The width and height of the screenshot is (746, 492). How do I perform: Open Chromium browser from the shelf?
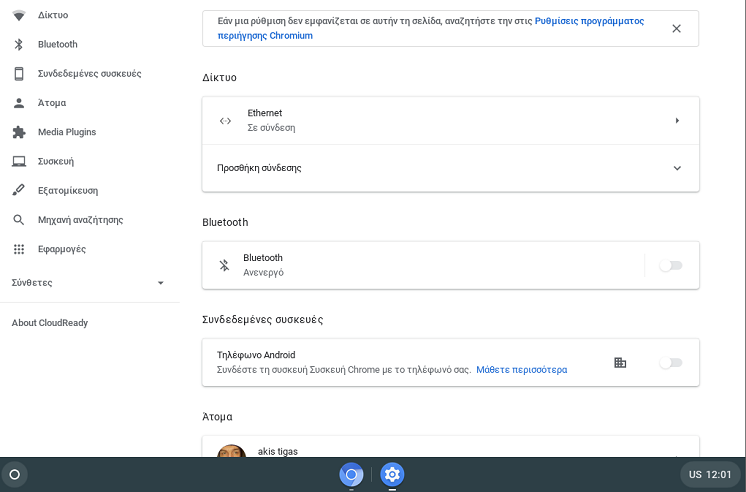pos(351,474)
